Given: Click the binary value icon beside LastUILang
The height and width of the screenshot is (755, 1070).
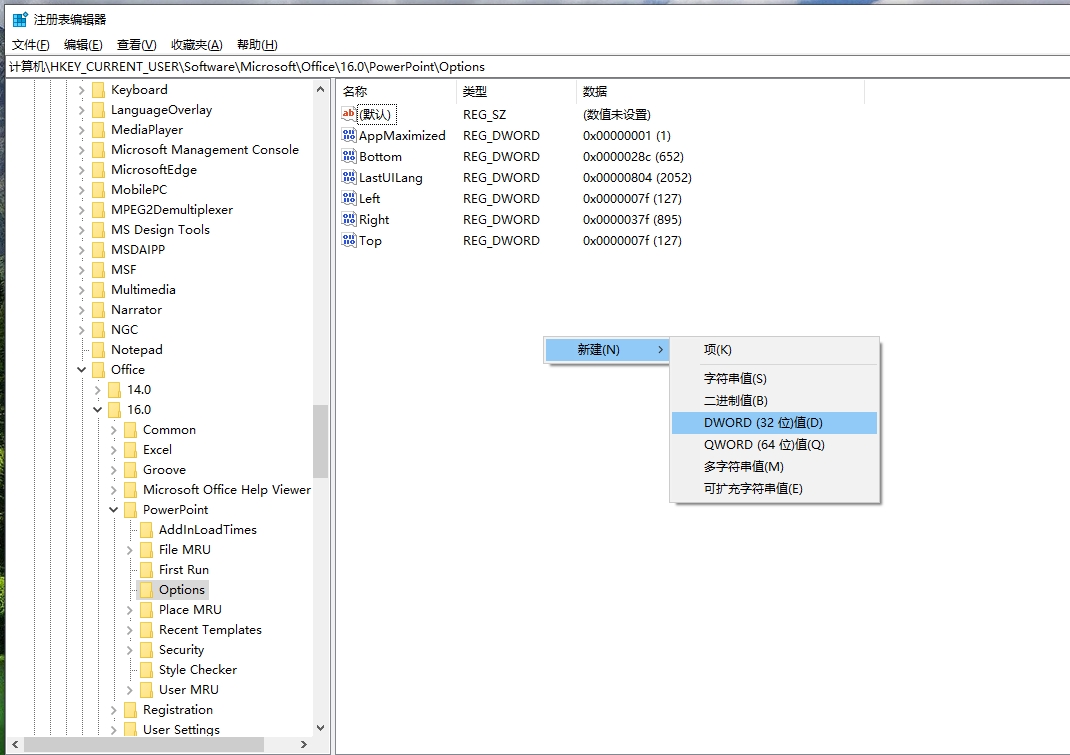Looking at the screenshot, I should point(348,177).
